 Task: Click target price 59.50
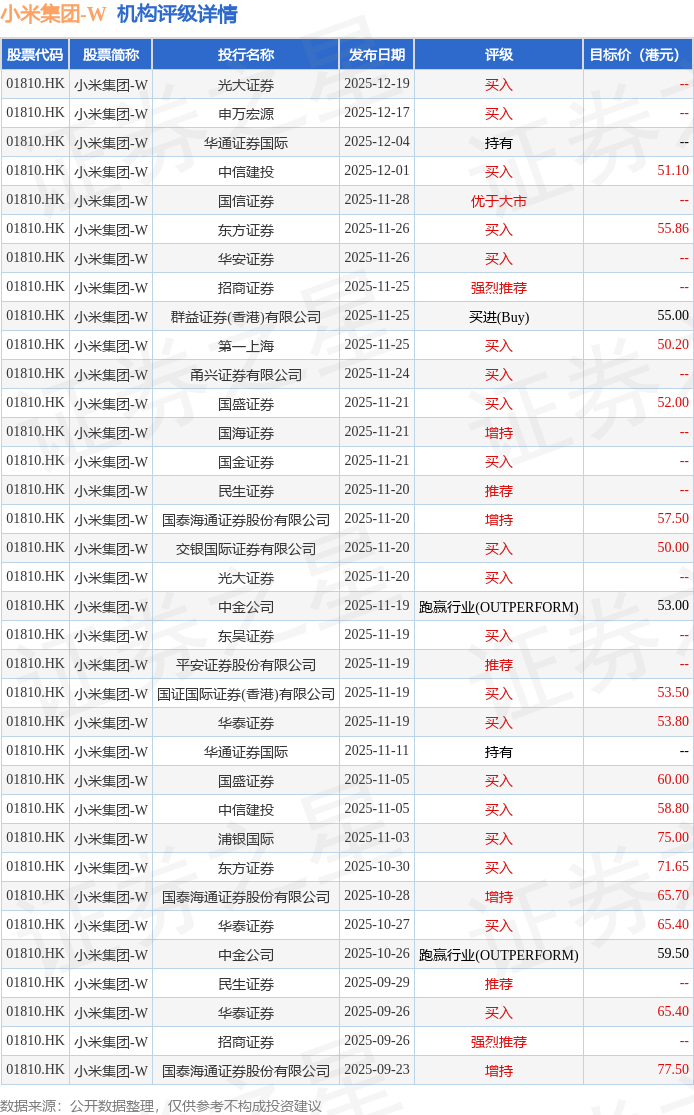(x=673, y=954)
